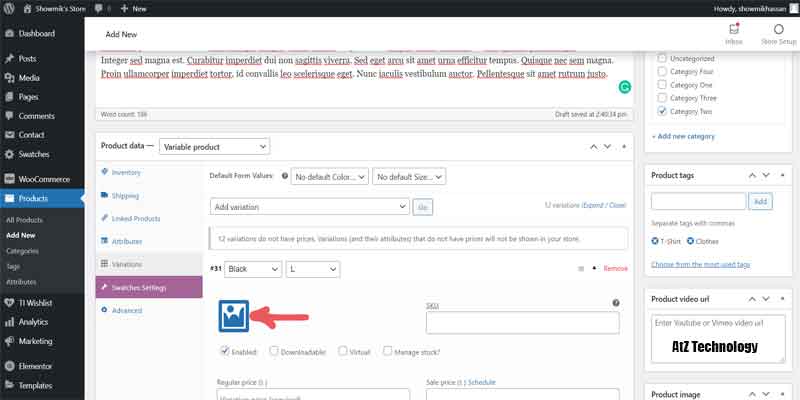Click the variation drag handle menu icon
800x400 pixels.
click(x=581, y=269)
